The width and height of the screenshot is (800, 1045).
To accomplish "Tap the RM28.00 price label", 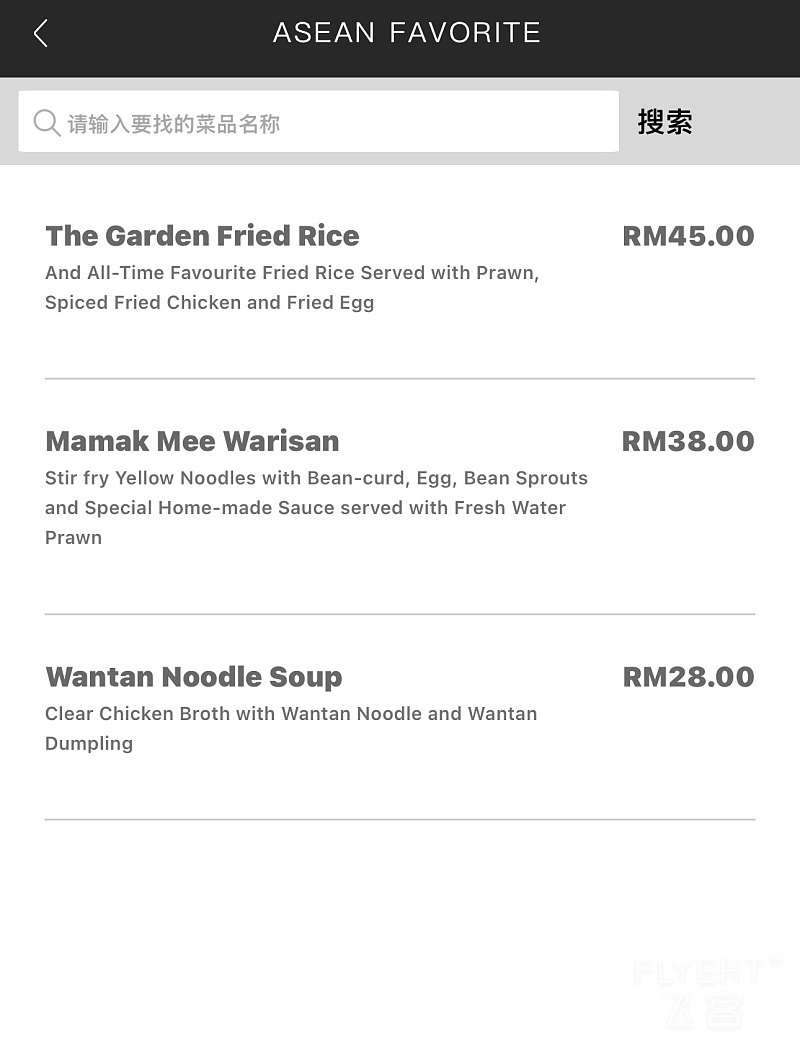I will click(688, 677).
